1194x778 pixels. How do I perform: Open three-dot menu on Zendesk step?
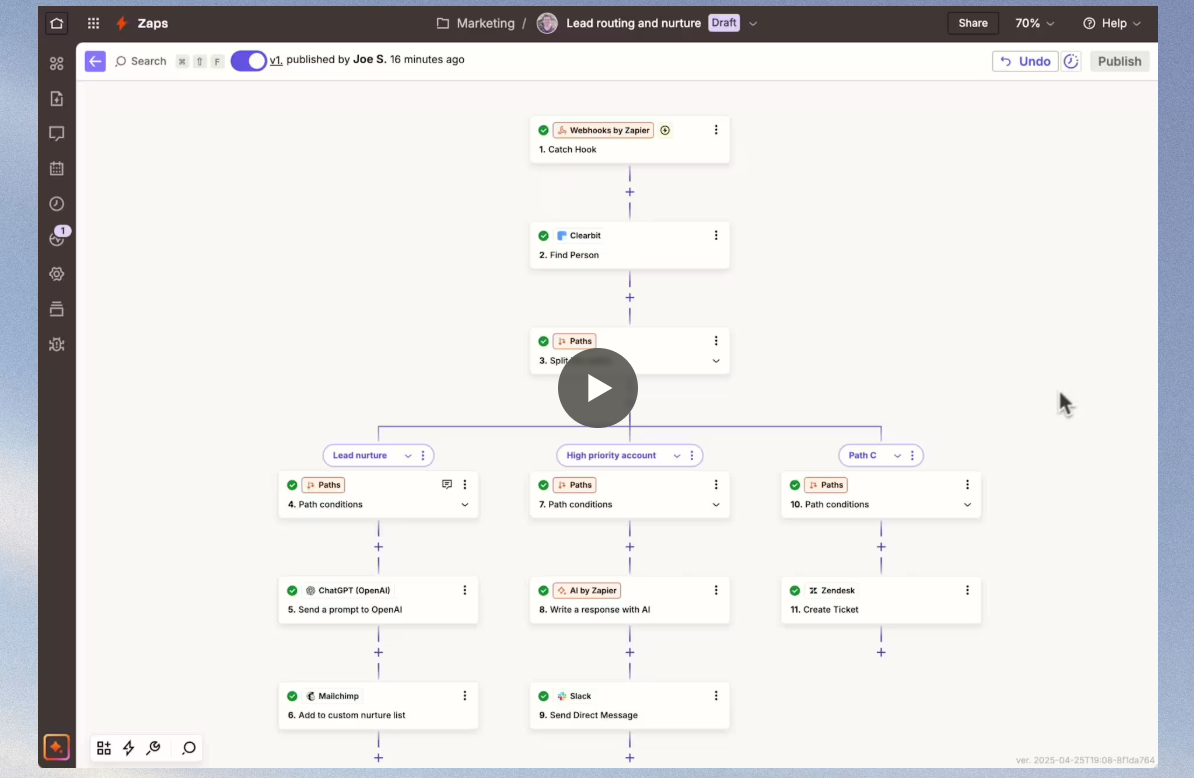pyautogui.click(x=967, y=590)
